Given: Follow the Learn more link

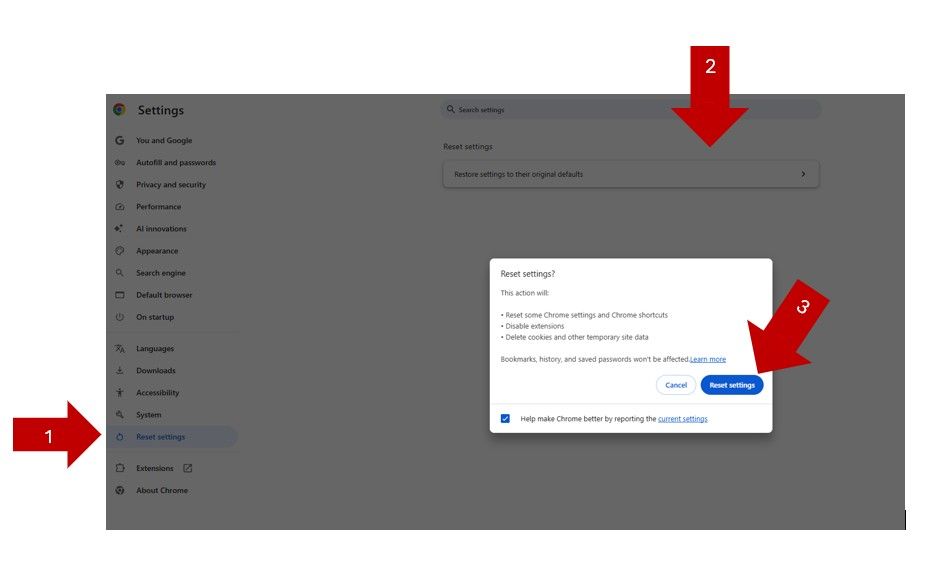Looking at the screenshot, I should pyautogui.click(x=708, y=359).
